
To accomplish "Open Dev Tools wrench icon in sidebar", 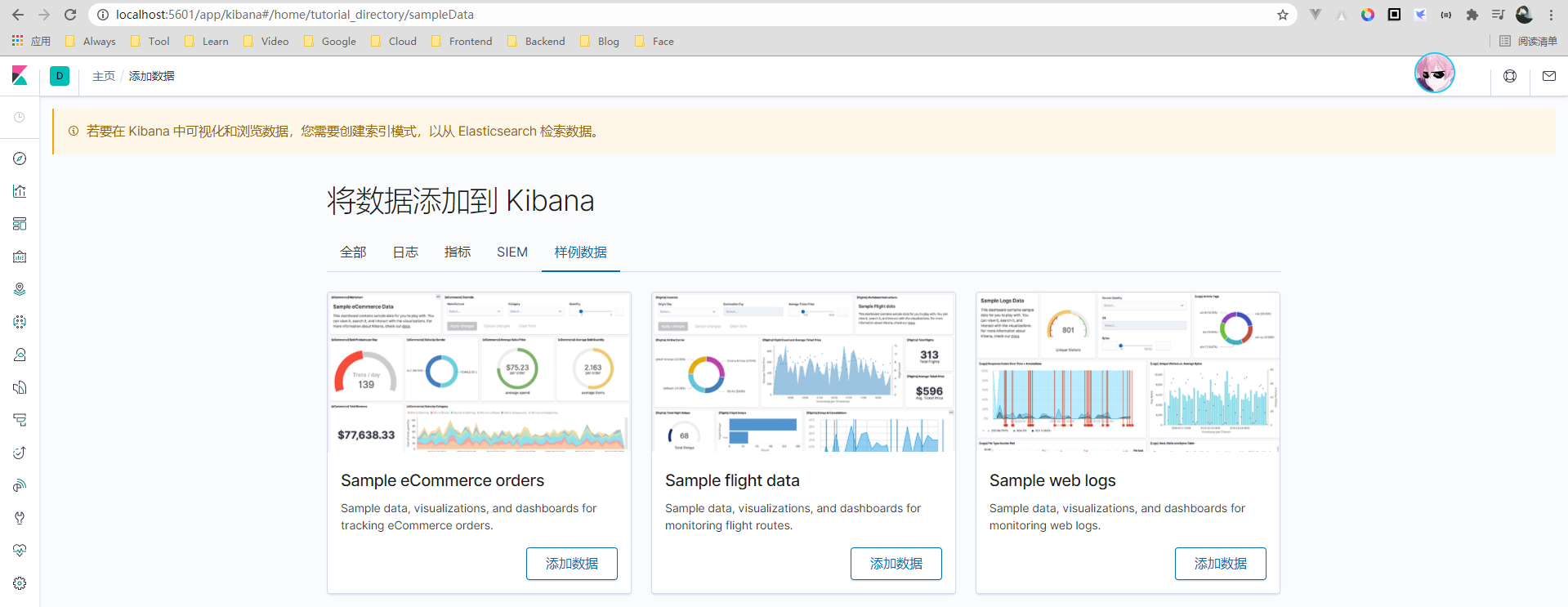I will click(20, 518).
